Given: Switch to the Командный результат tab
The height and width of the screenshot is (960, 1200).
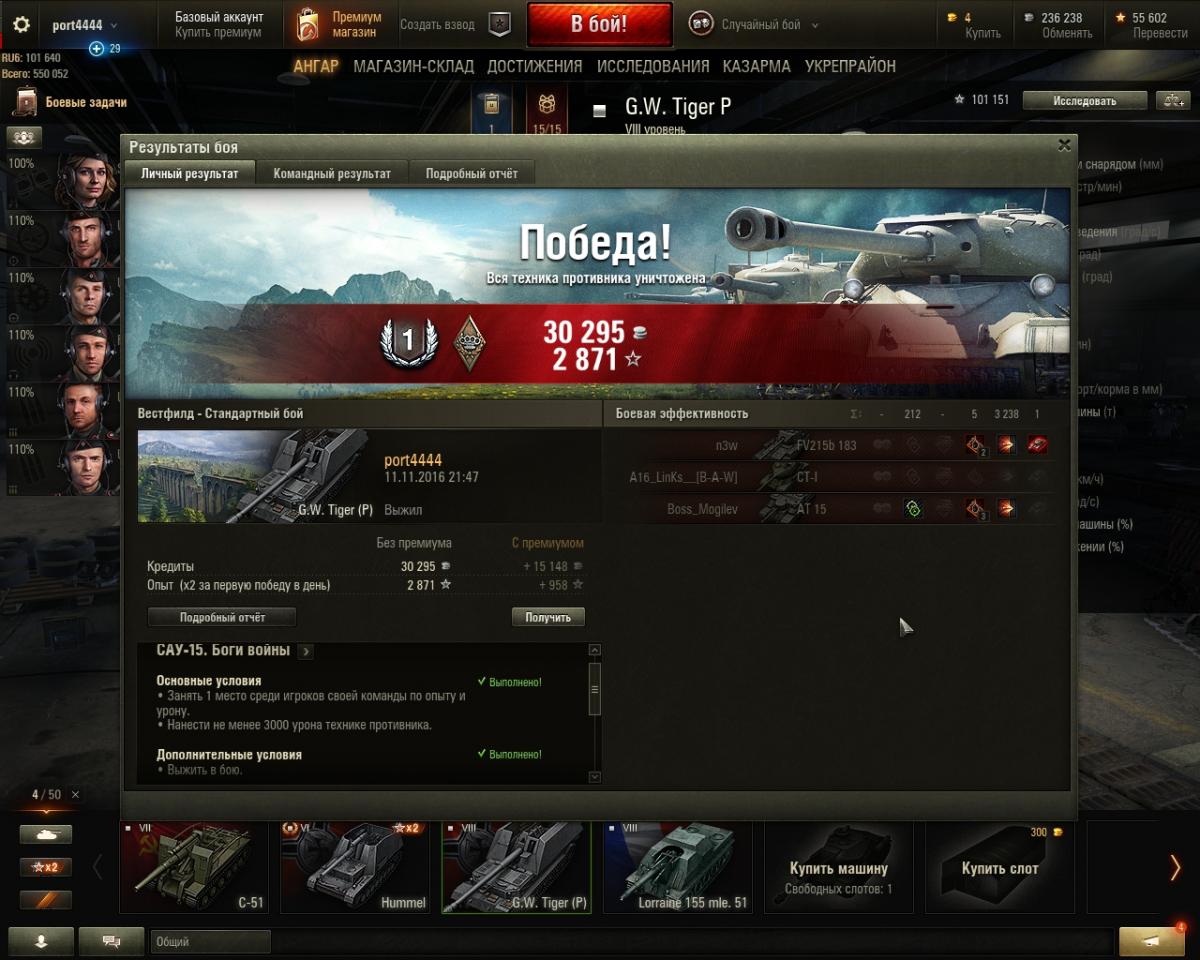Looking at the screenshot, I should pos(332,173).
